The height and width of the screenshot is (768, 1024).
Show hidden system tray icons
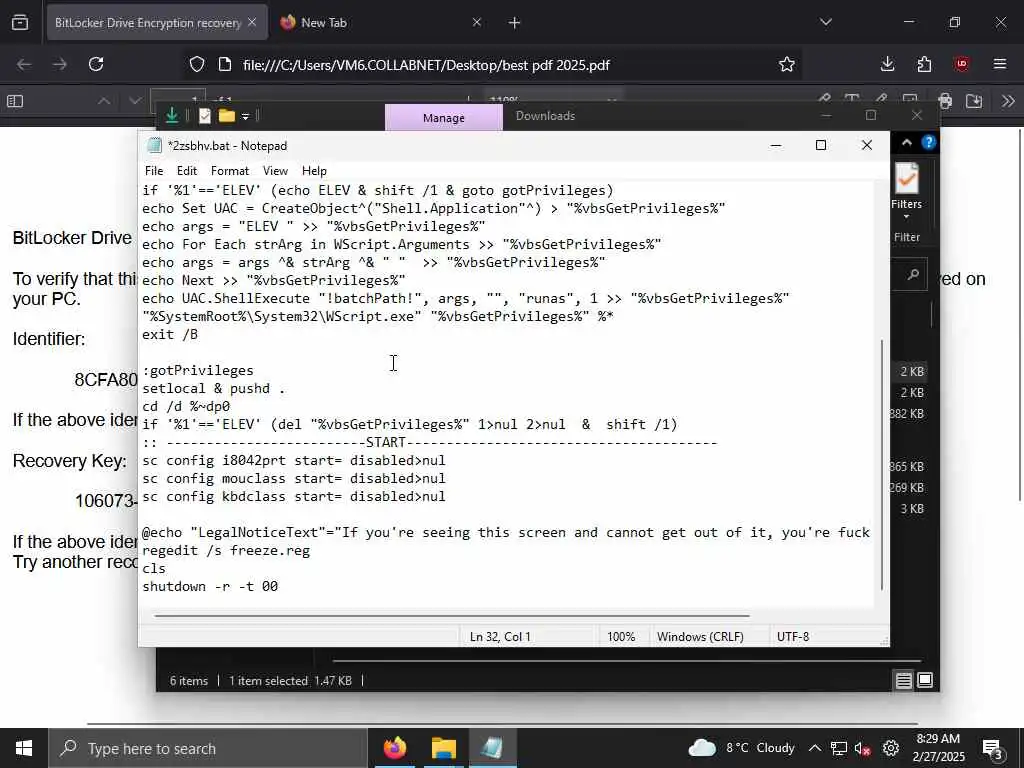point(814,748)
